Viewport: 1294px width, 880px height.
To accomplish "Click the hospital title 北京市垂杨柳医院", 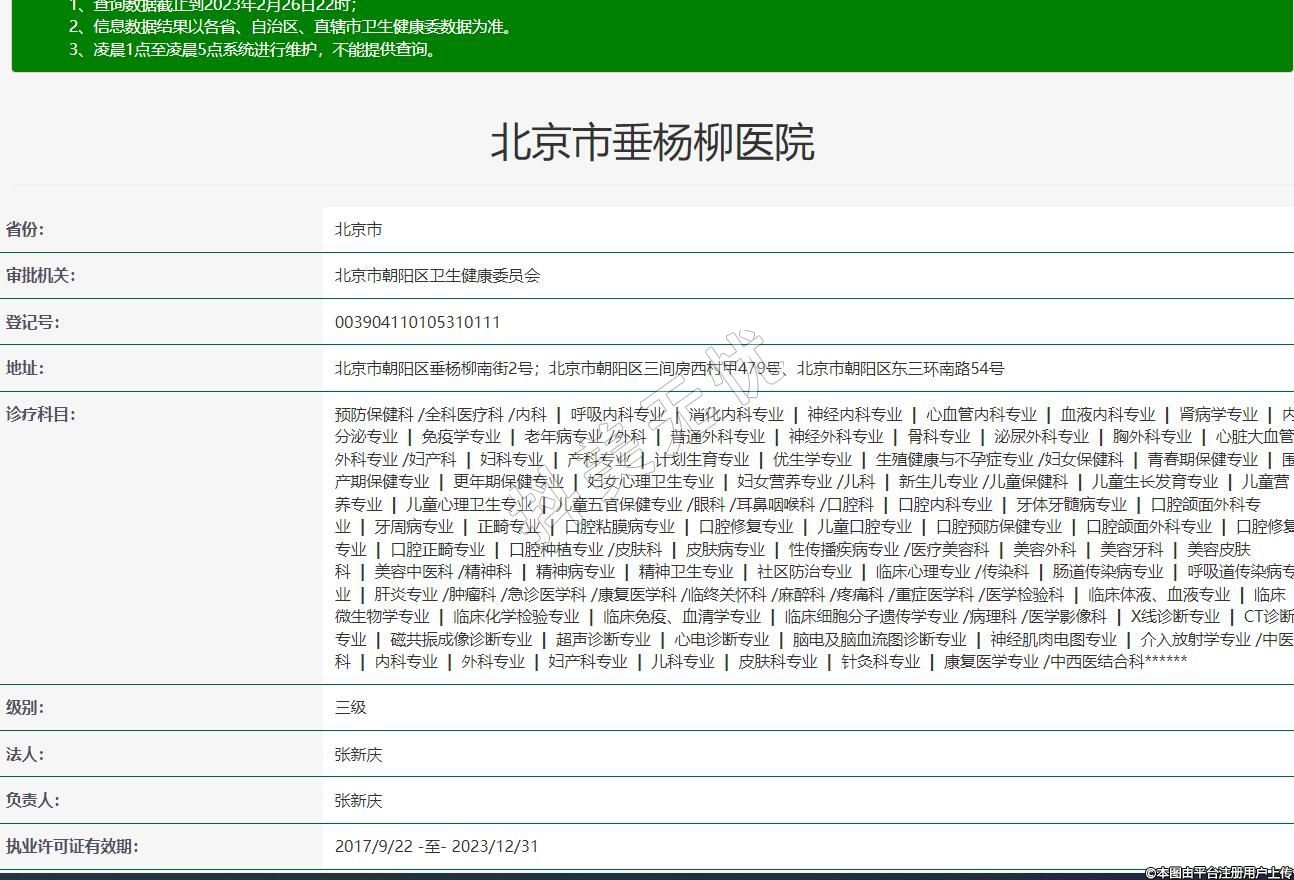I will coord(652,143).
